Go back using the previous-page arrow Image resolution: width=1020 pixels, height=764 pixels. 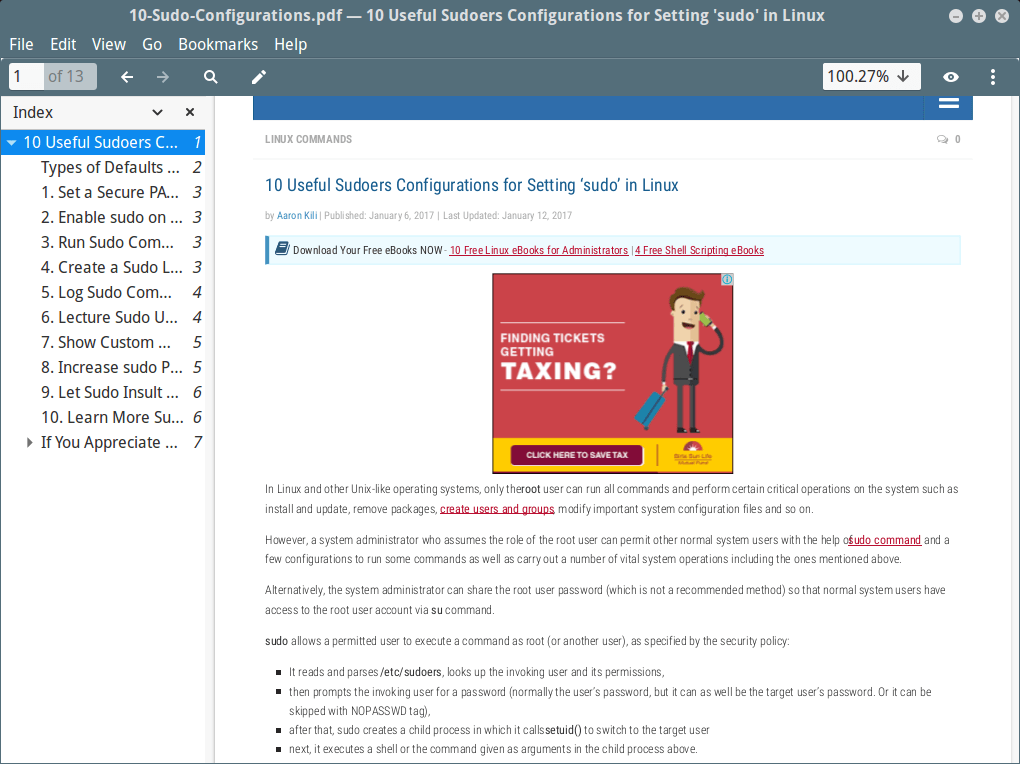point(127,76)
